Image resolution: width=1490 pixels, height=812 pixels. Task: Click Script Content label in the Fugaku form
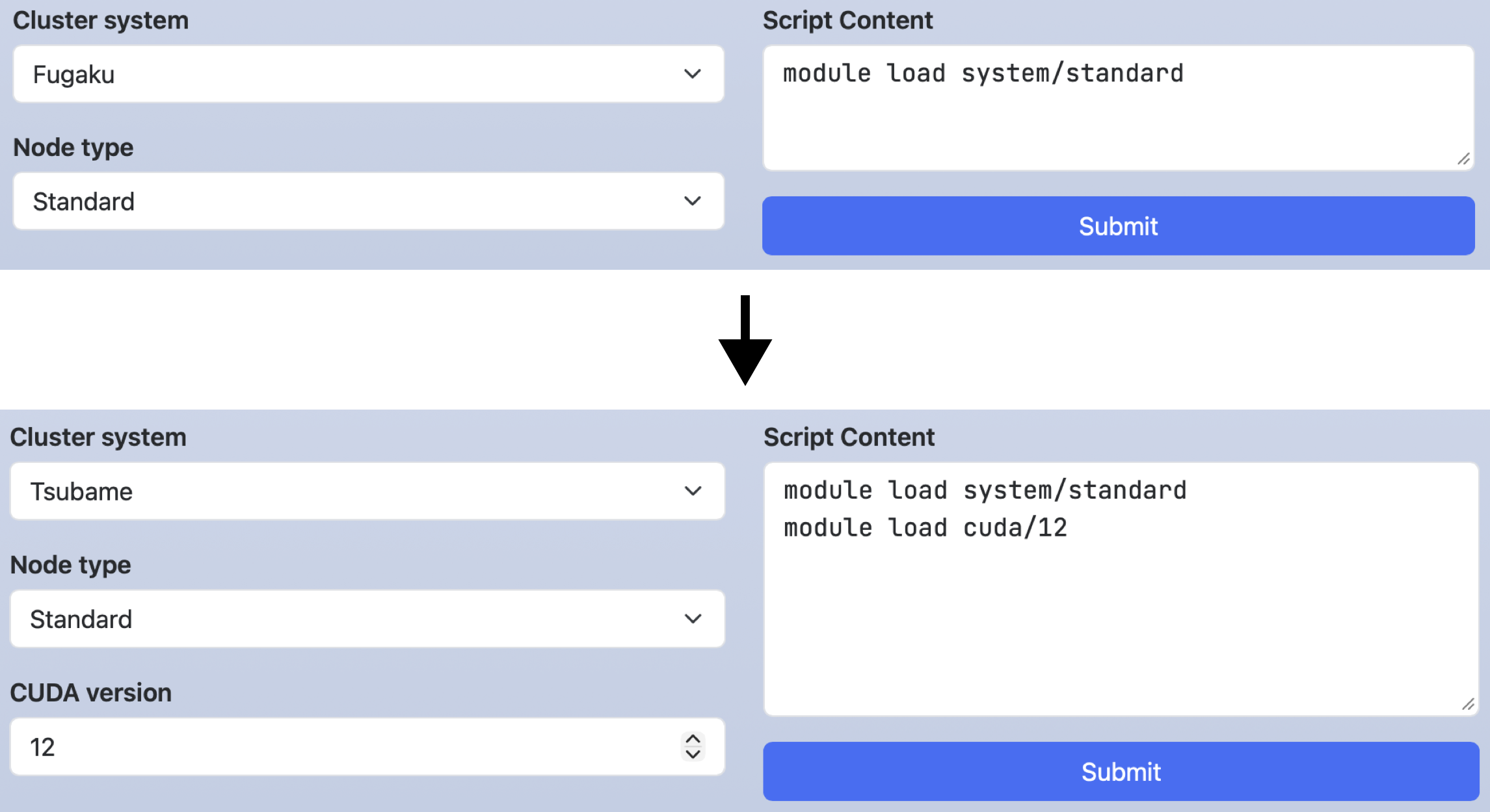tap(847, 21)
